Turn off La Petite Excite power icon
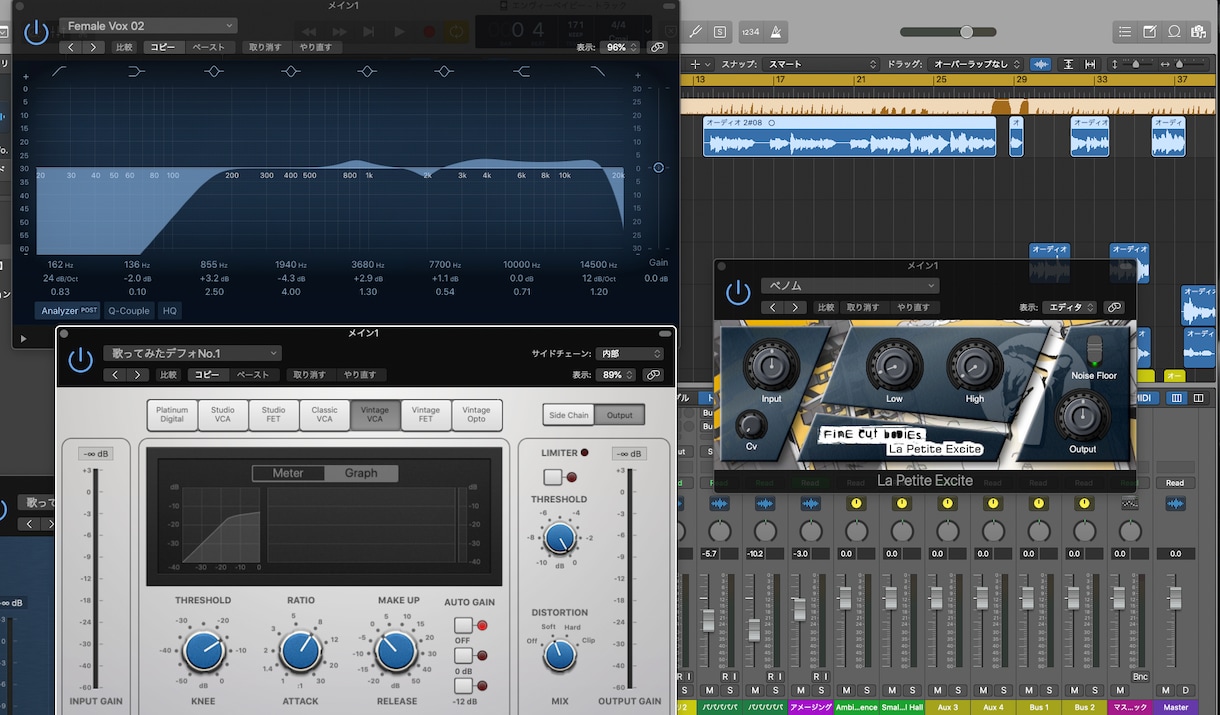This screenshot has width=1220, height=715. [738, 293]
